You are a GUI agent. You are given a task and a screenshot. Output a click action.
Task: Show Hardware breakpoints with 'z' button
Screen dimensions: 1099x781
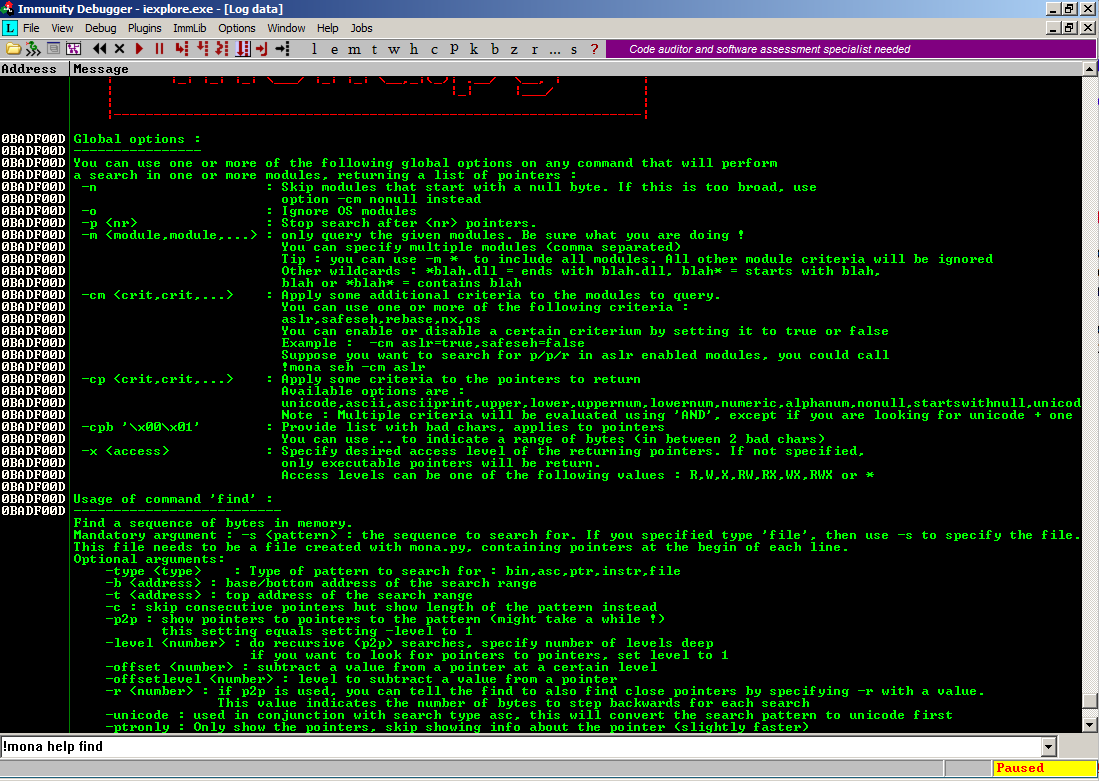(x=514, y=49)
